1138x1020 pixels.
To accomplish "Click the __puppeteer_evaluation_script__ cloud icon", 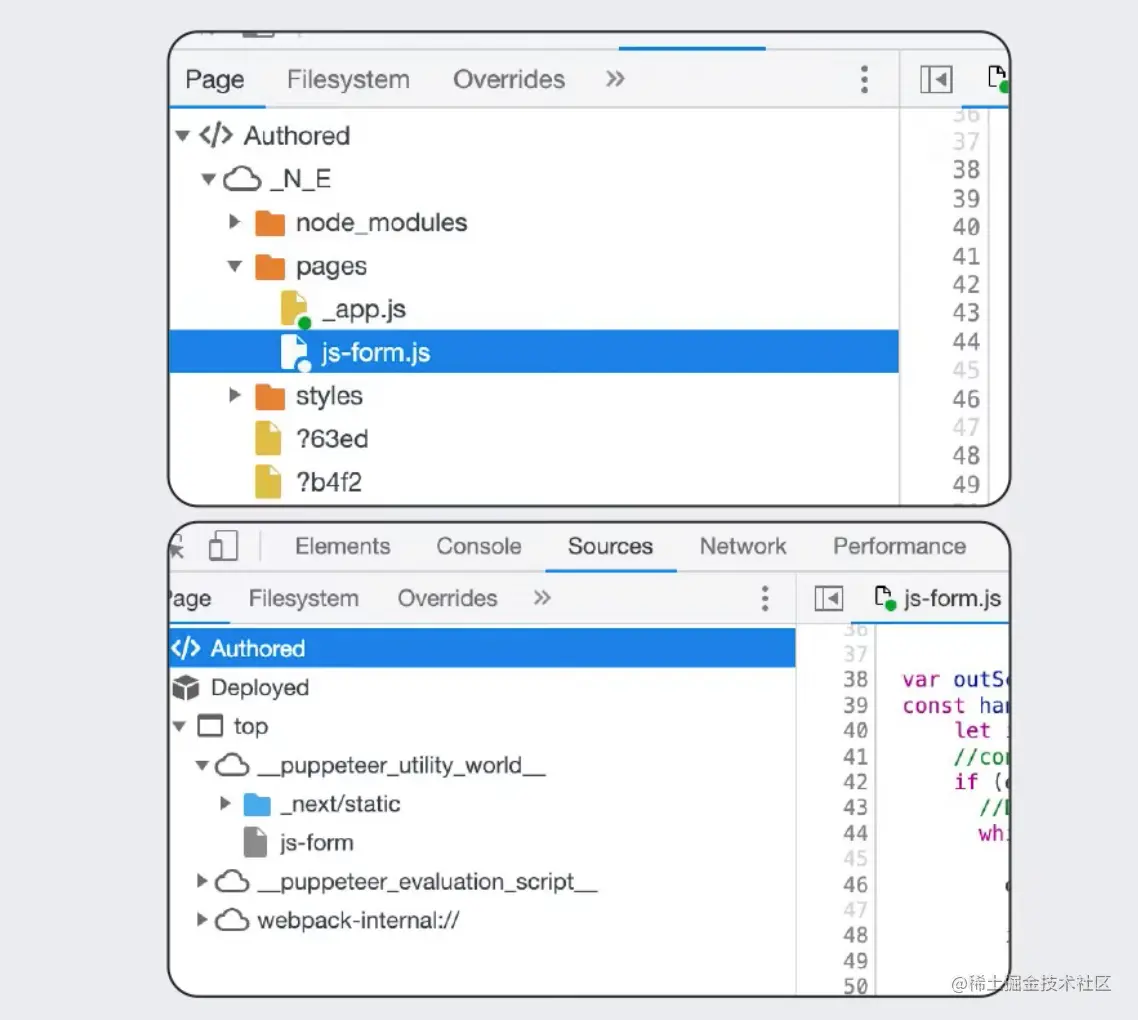I will [232, 881].
